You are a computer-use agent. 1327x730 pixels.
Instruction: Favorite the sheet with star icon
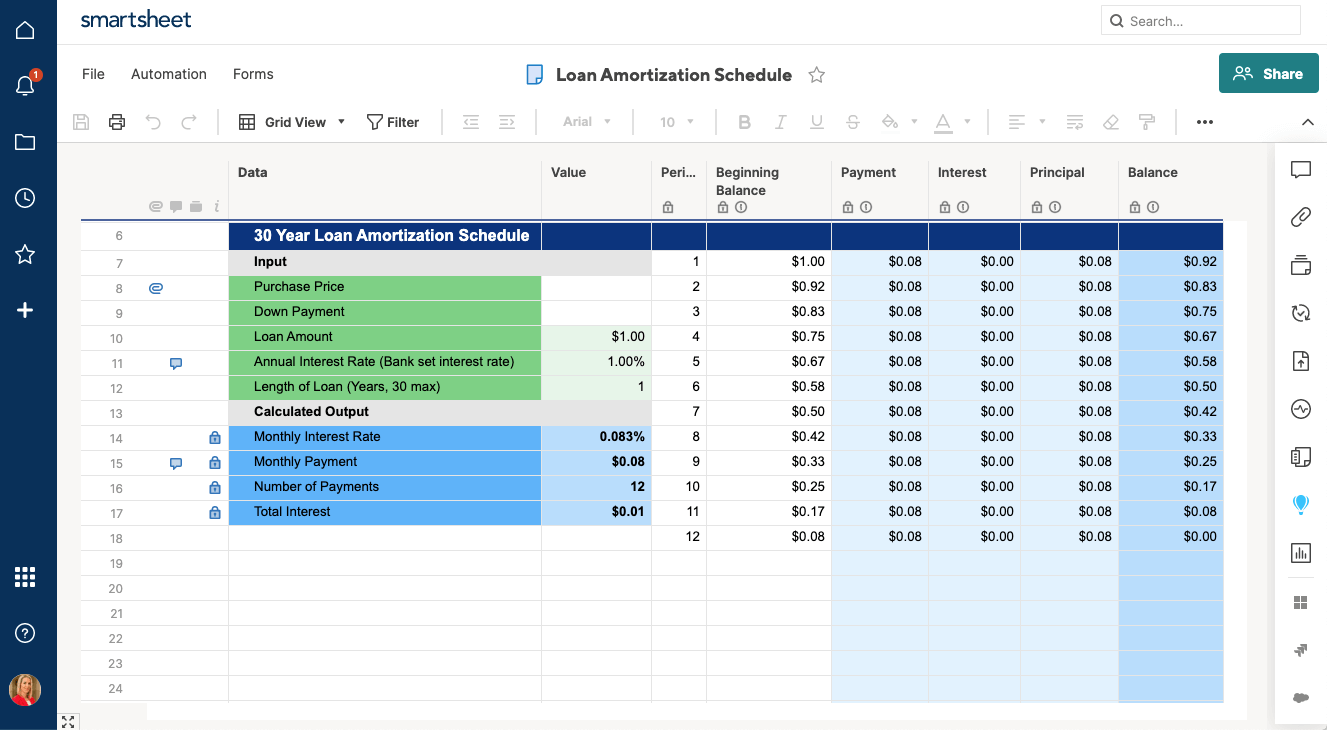pos(816,75)
